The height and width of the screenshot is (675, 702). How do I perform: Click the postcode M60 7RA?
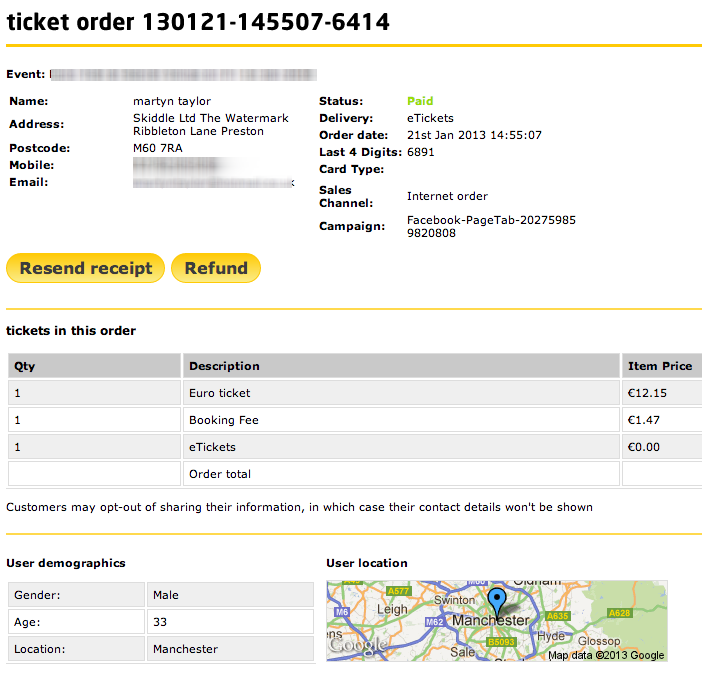(x=158, y=148)
